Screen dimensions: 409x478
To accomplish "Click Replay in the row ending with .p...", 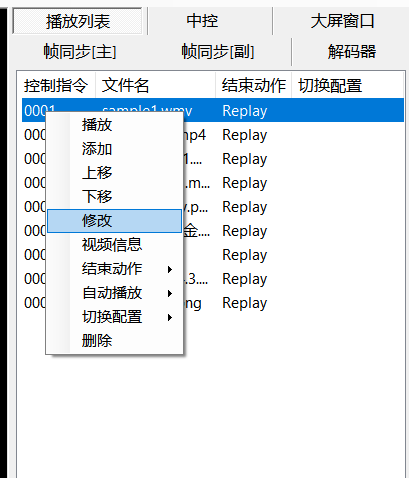I will (x=245, y=207).
